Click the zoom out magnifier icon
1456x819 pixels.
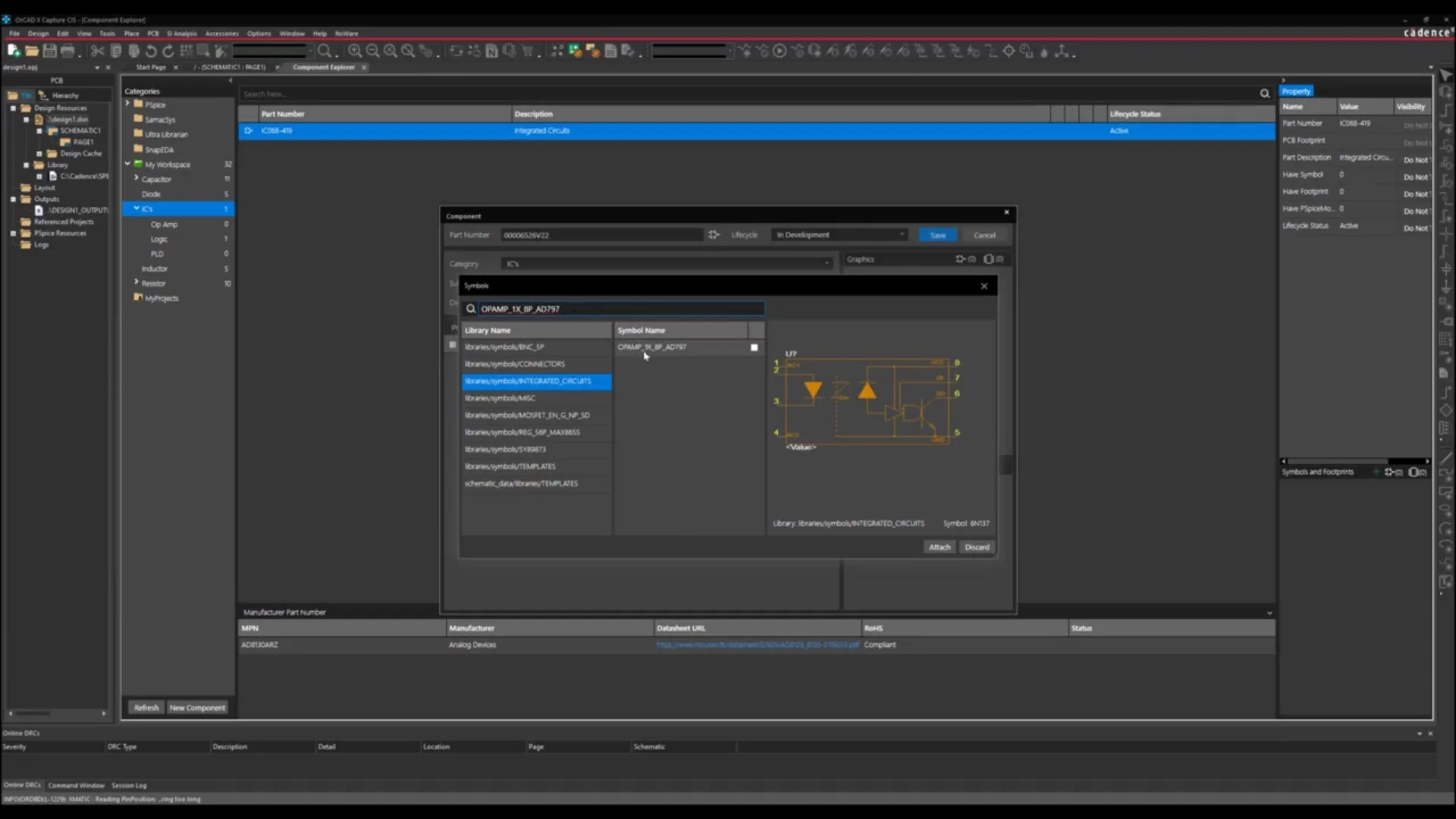[372, 51]
